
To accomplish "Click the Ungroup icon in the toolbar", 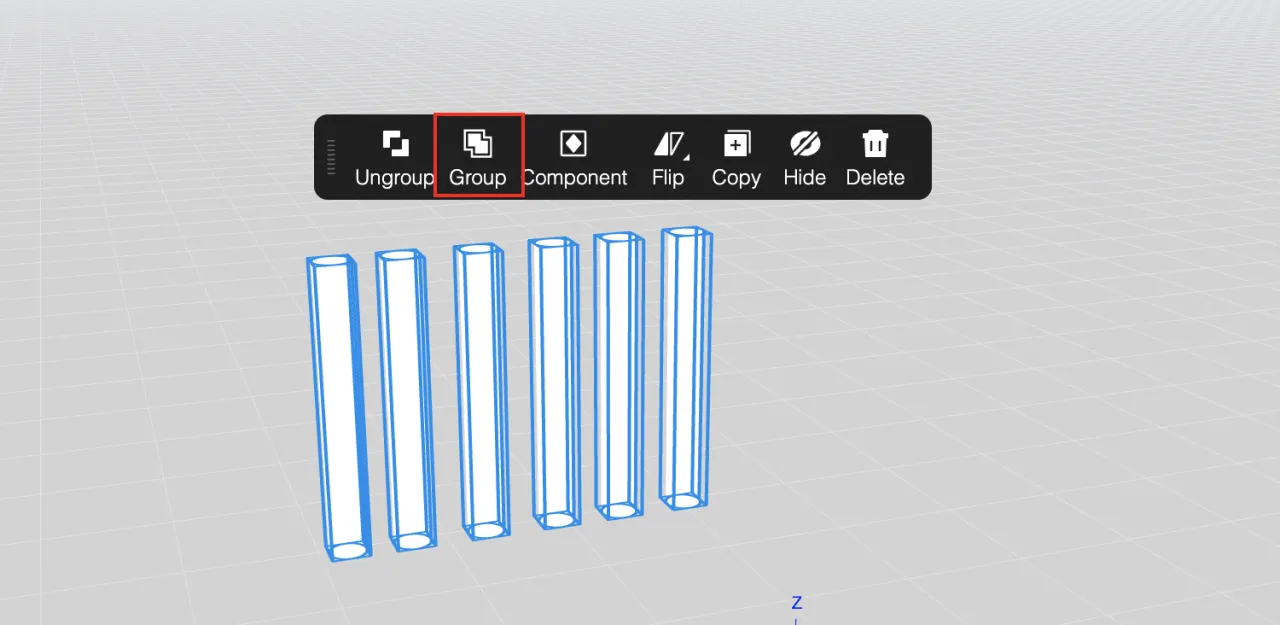I will click(x=396, y=144).
